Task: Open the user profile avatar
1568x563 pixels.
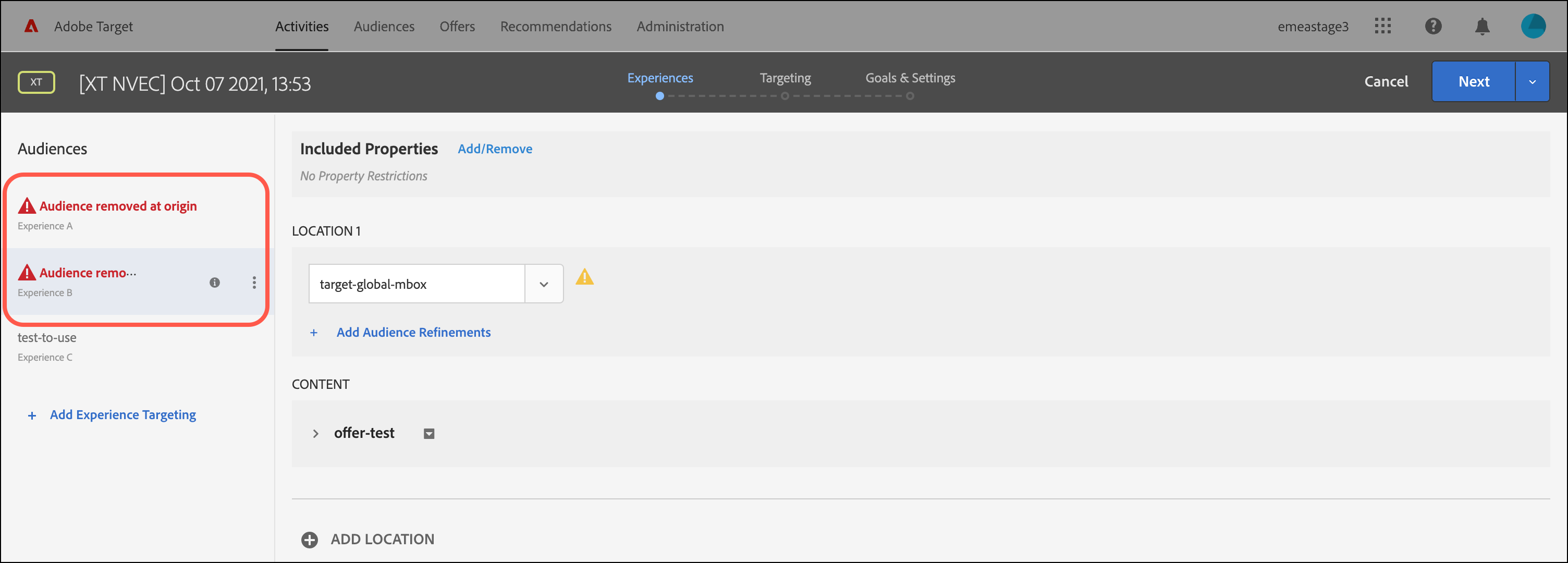Action: tap(1533, 26)
